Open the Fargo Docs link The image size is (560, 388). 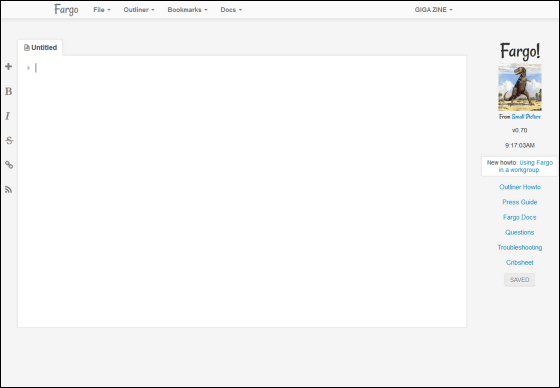click(x=520, y=217)
